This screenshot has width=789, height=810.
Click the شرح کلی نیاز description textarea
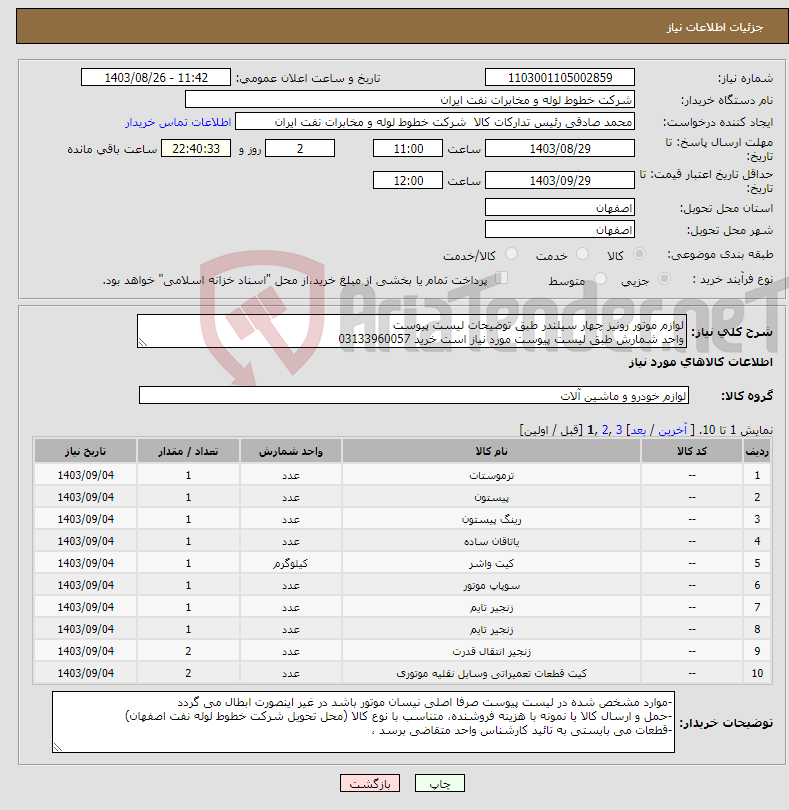pyautogui.click(x=412, y=331)
